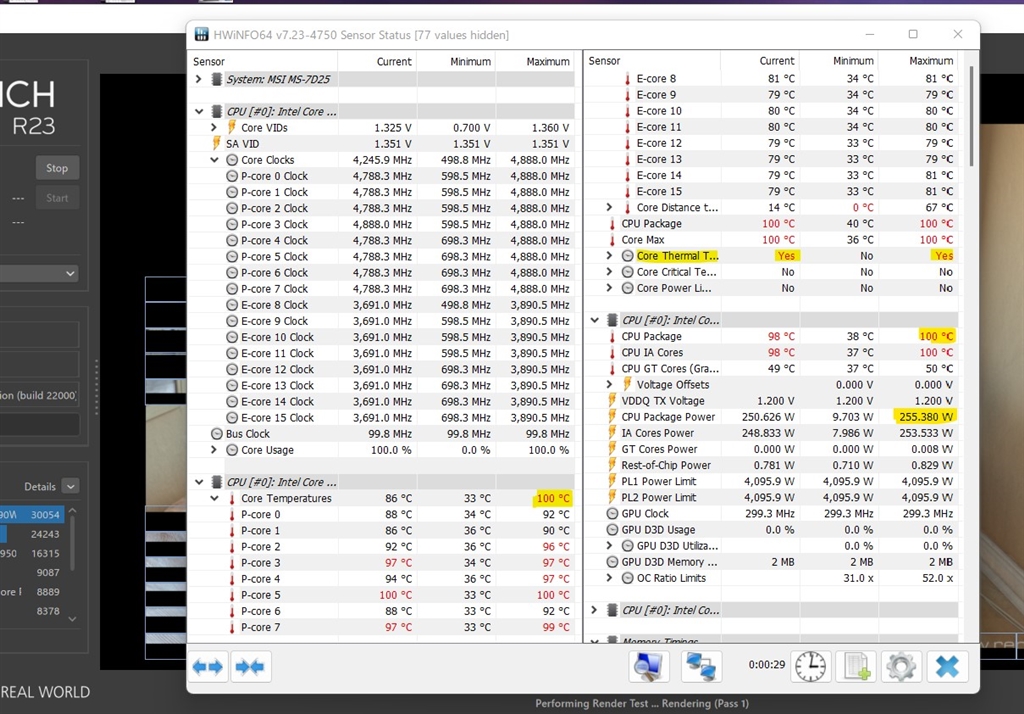The width and height of the screenshot is (1024, 714).
Task: Click the Stop button in Cinebench
Action: point(57,168)
